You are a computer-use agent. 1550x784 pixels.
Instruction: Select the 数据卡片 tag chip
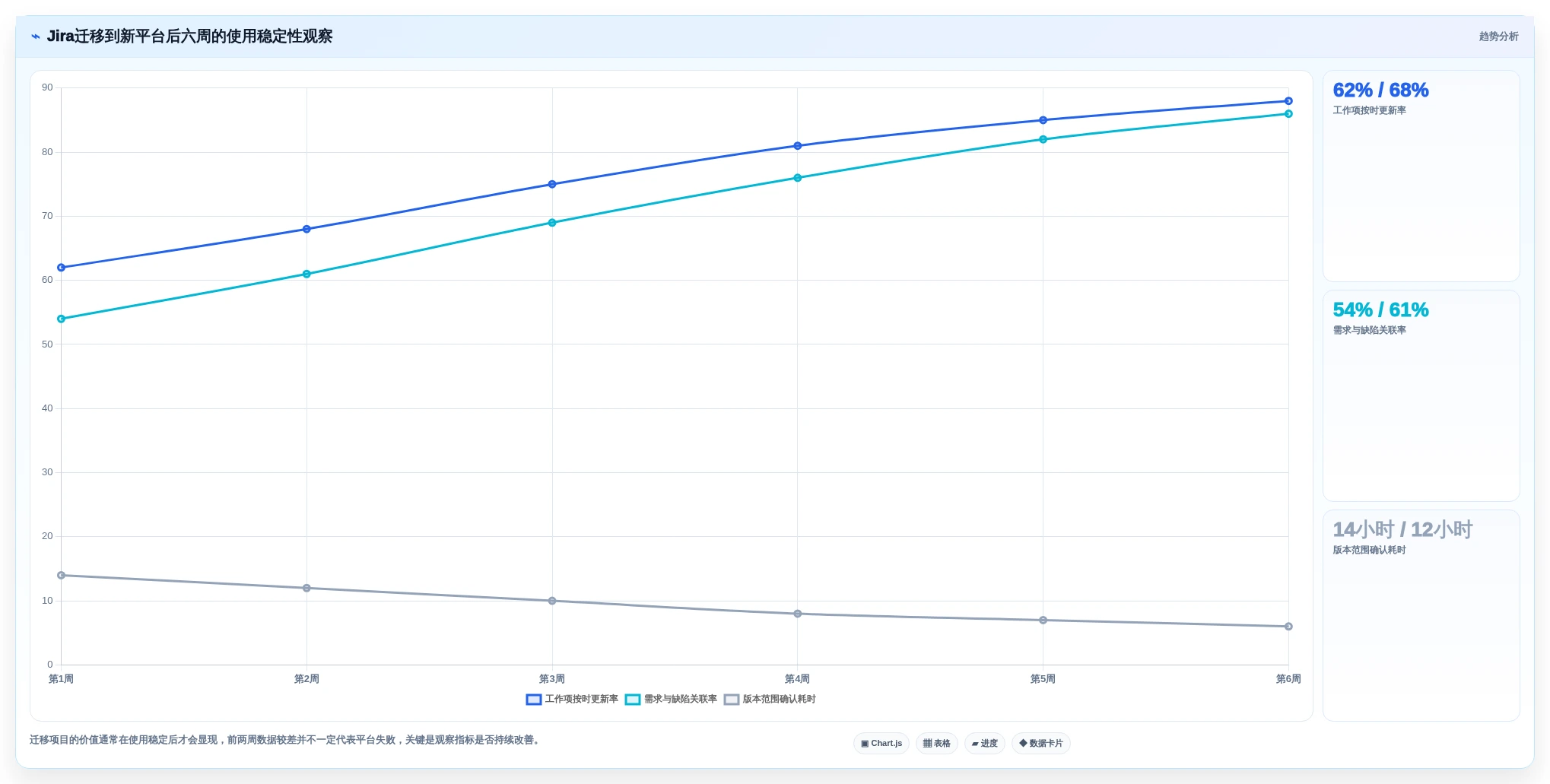tap(1041, 744)
